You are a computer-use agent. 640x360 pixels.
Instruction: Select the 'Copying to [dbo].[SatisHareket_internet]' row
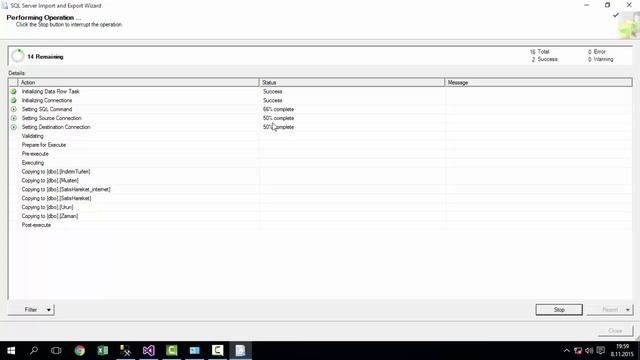click(x=320, y=189)
